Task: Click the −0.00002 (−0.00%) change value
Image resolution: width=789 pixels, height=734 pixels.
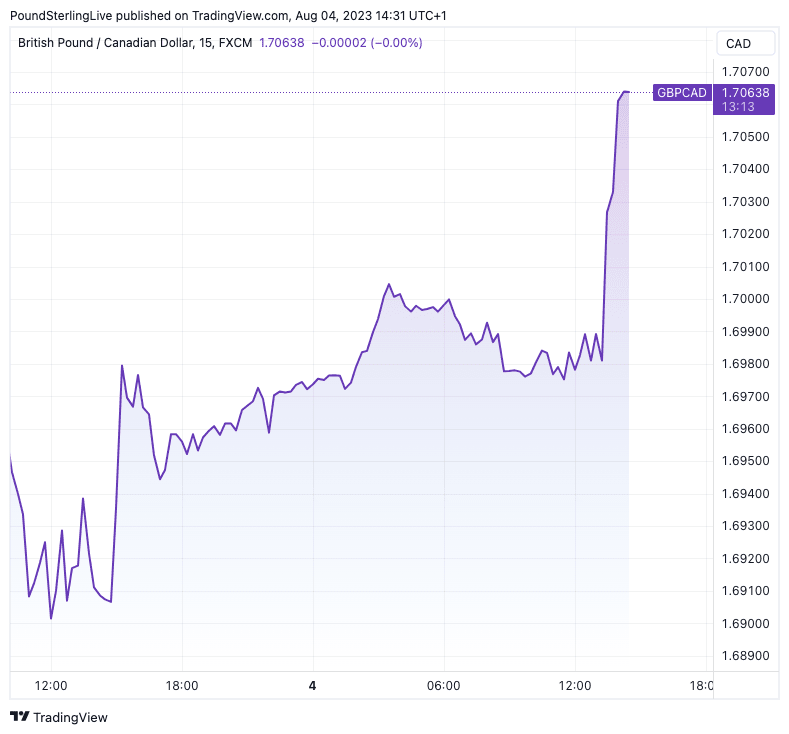Action: click(366, 43)
